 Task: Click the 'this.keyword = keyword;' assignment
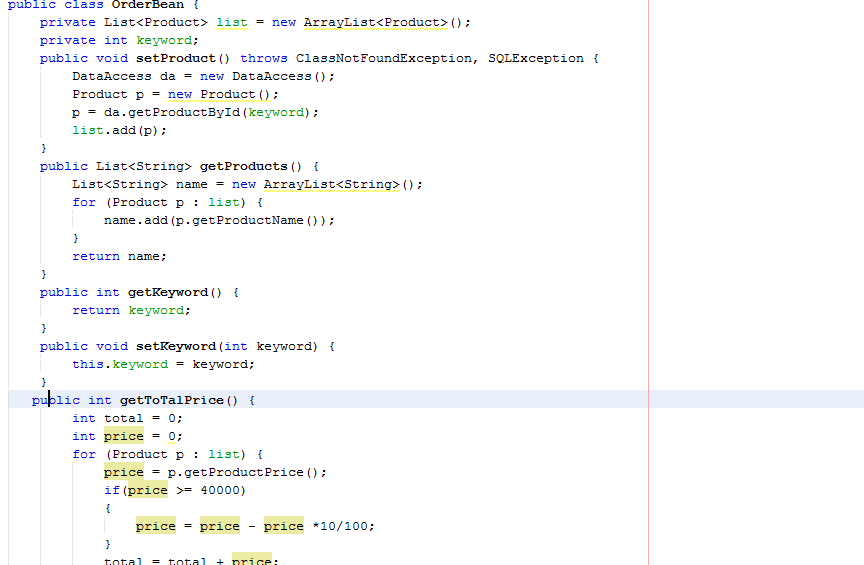(163, 364)
